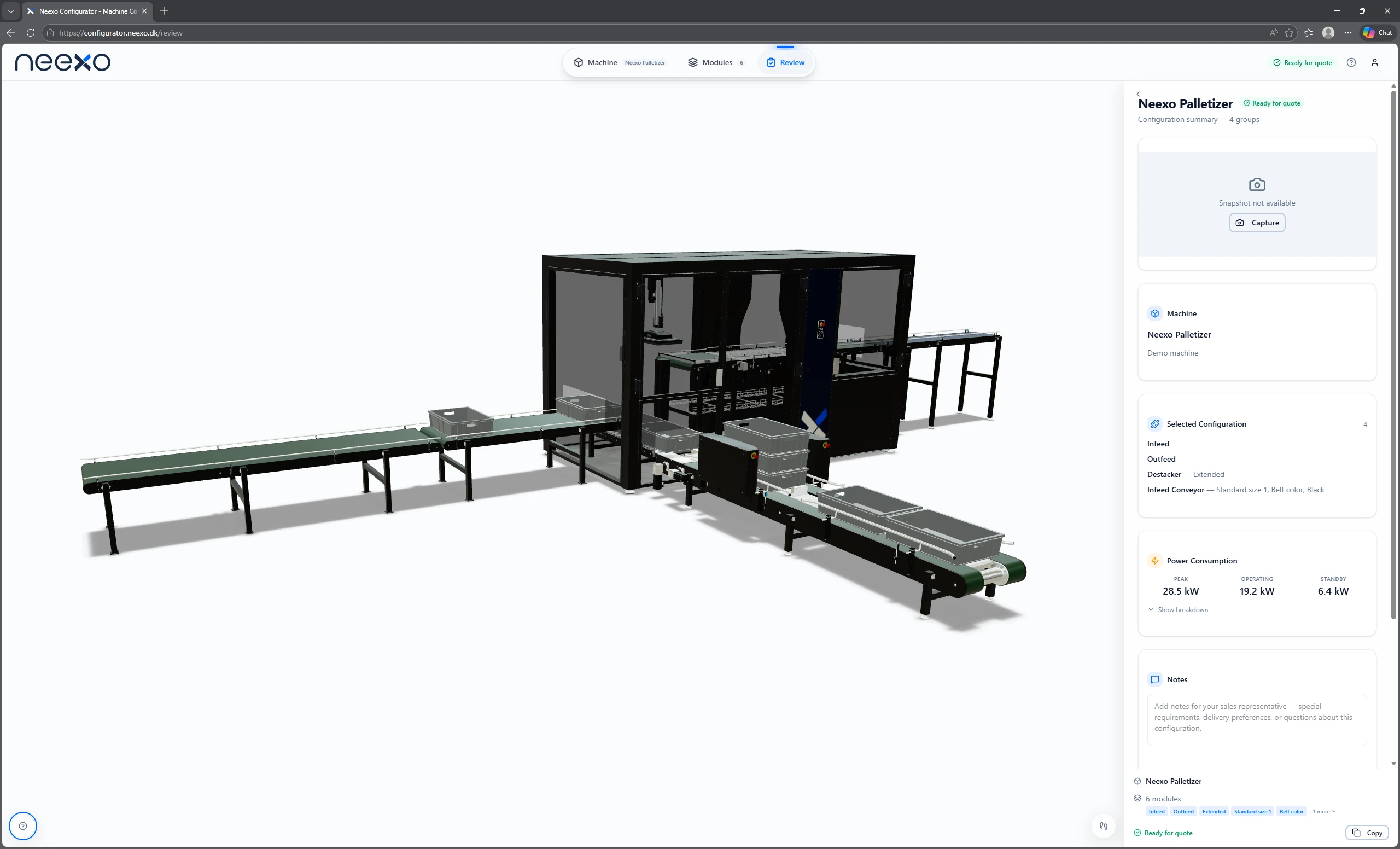Image resolution: width=1400 pixels, height=849 pixels.
Task: Click the Ready for quote badge beside title
Action: 1272,103
